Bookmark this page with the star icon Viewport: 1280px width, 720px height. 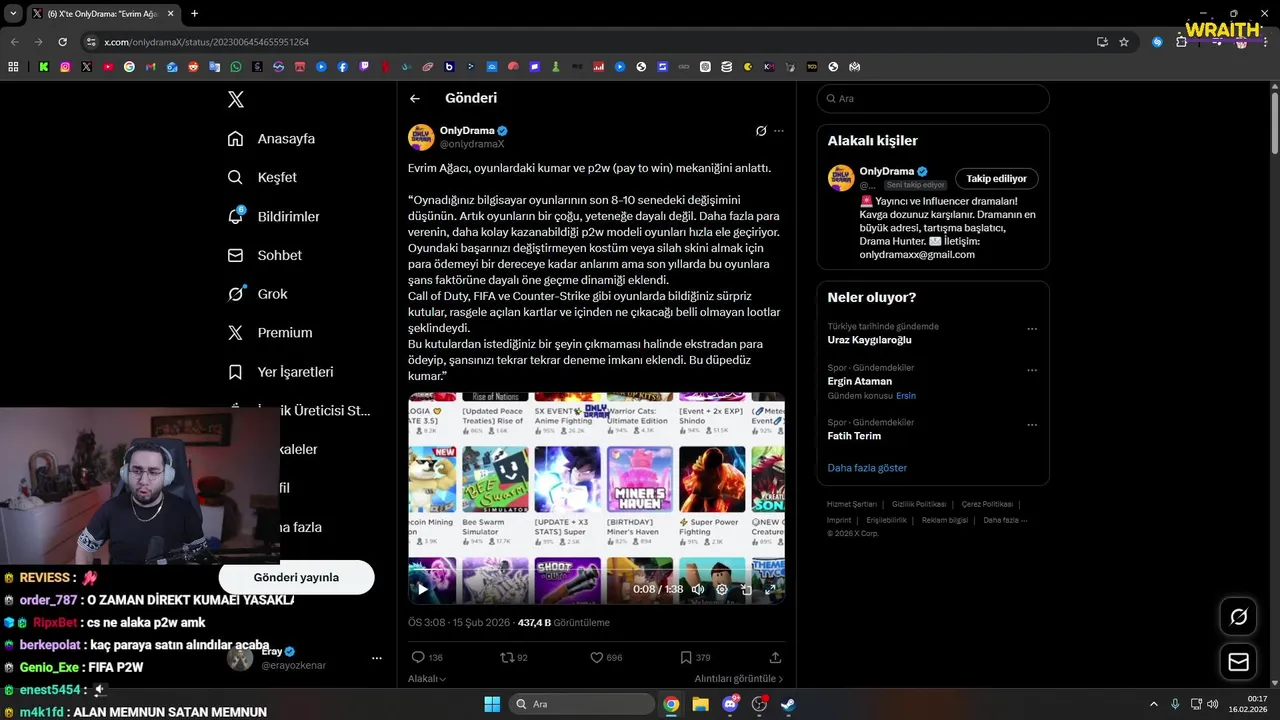coord(1124,42)
